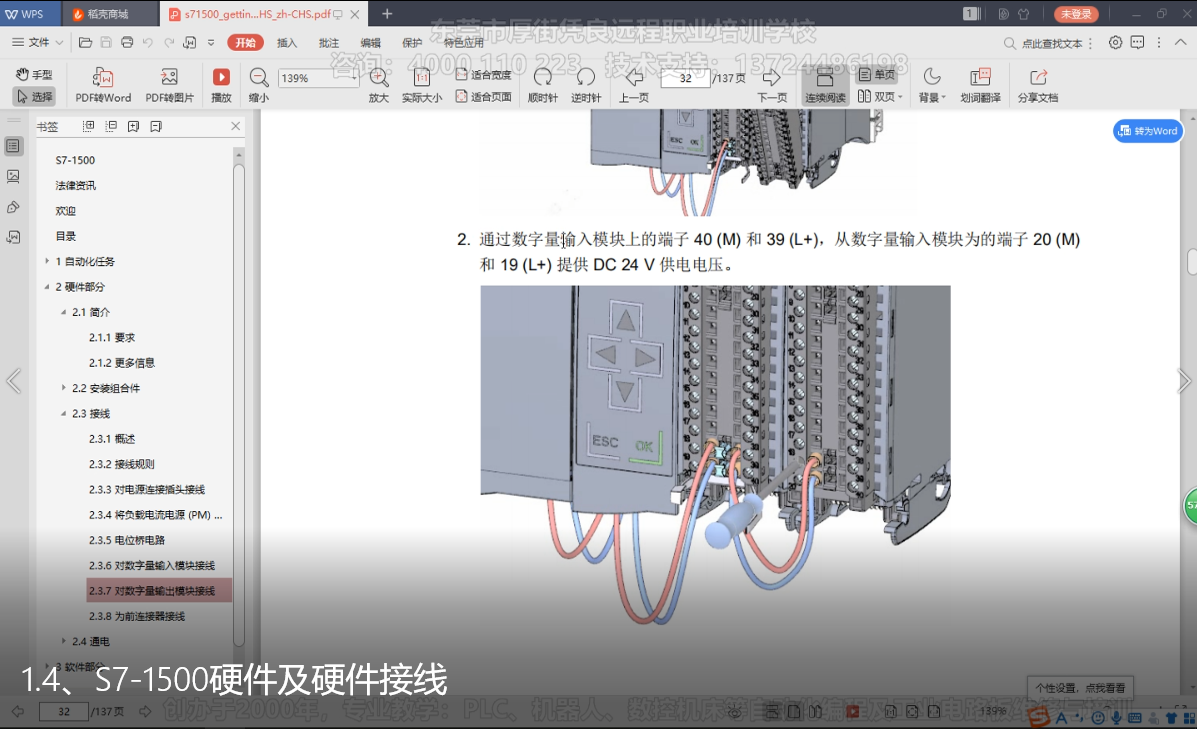This screenshot has width=1197, height=729.
Task: Go to previous page (上一页)
Action: click(634, 85)
